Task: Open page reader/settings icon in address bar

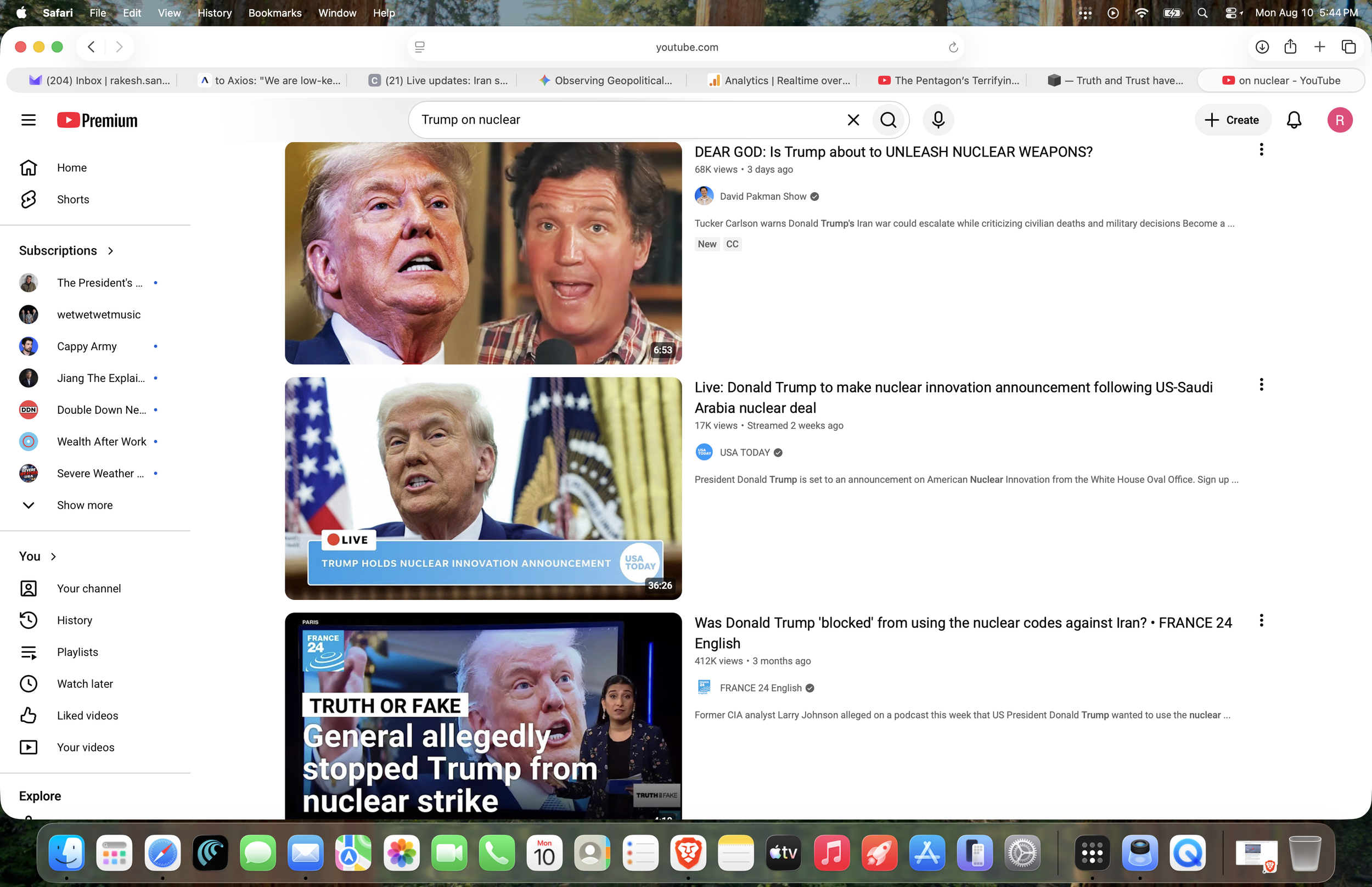Action: click(x=420, y=47)
